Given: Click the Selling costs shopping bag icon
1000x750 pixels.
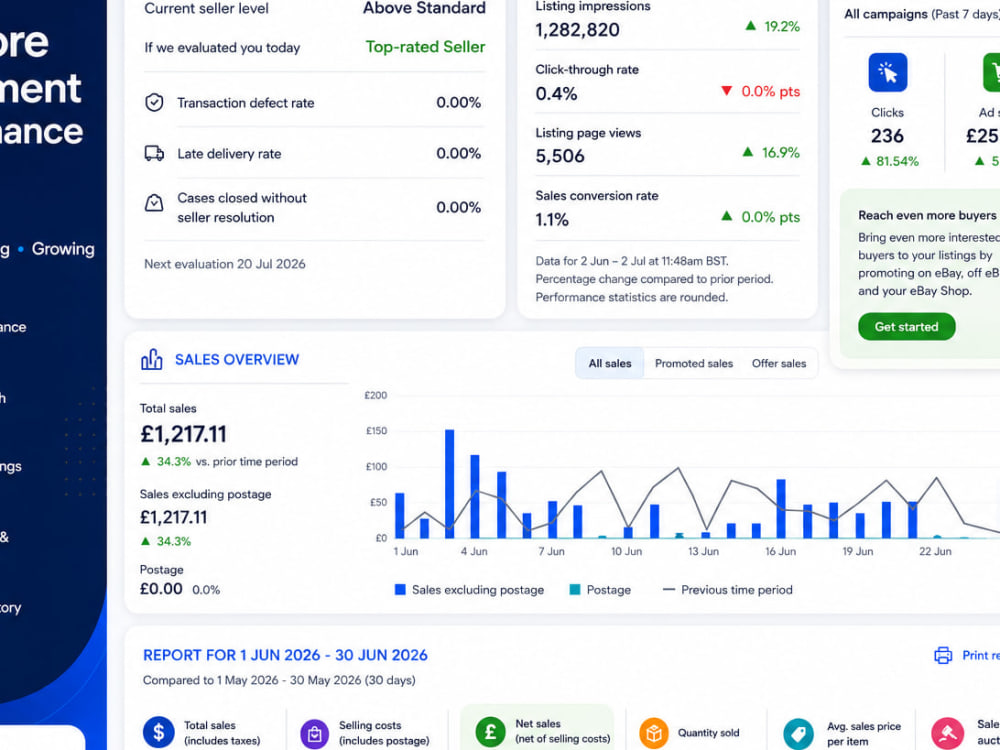Looking at the screenshot, I should point(315,735).
